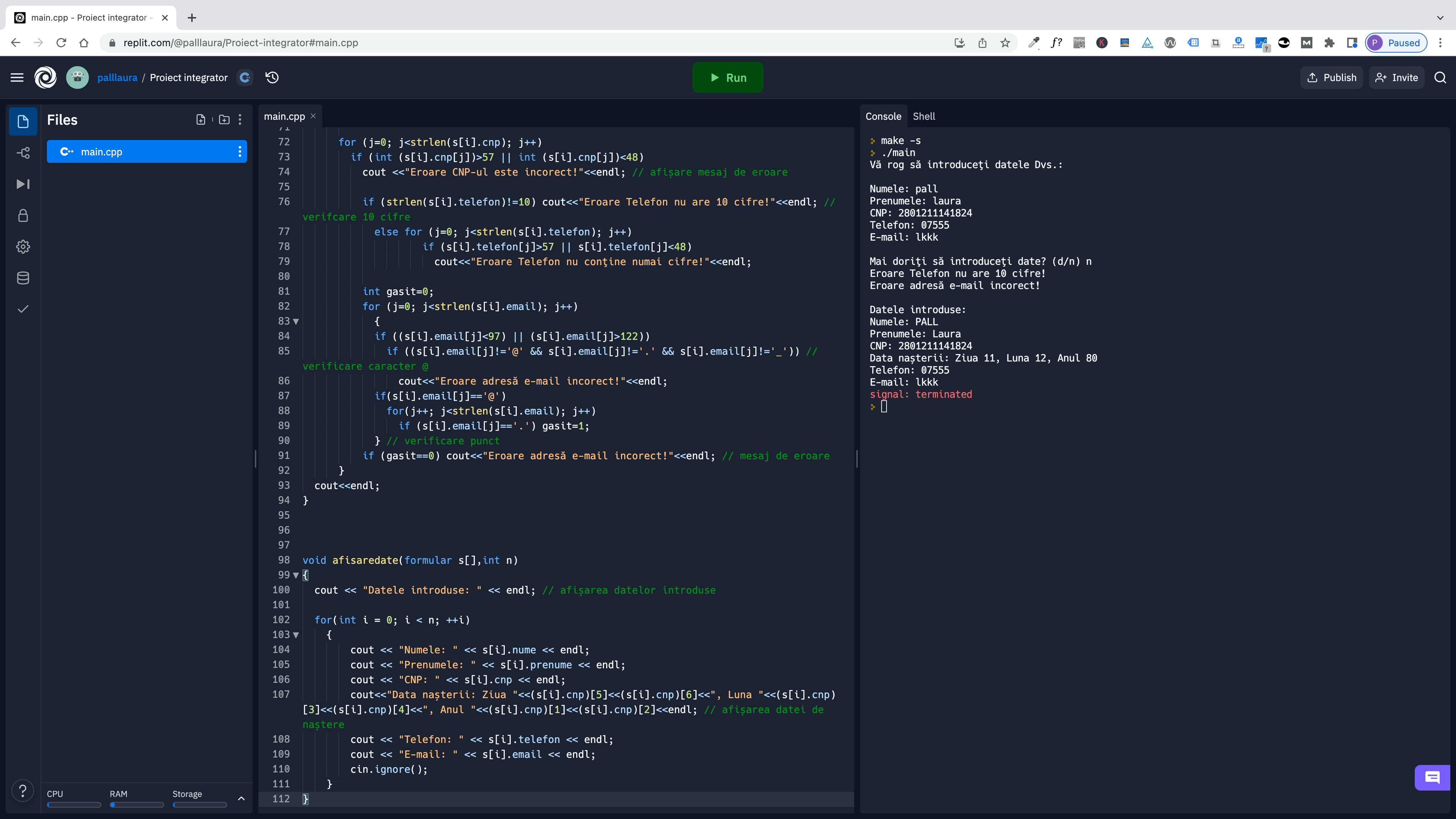The width and height of the screenshot is (1456, 819).
Task: Open the chat bubble in the corner
Action: click(1432, 778)
